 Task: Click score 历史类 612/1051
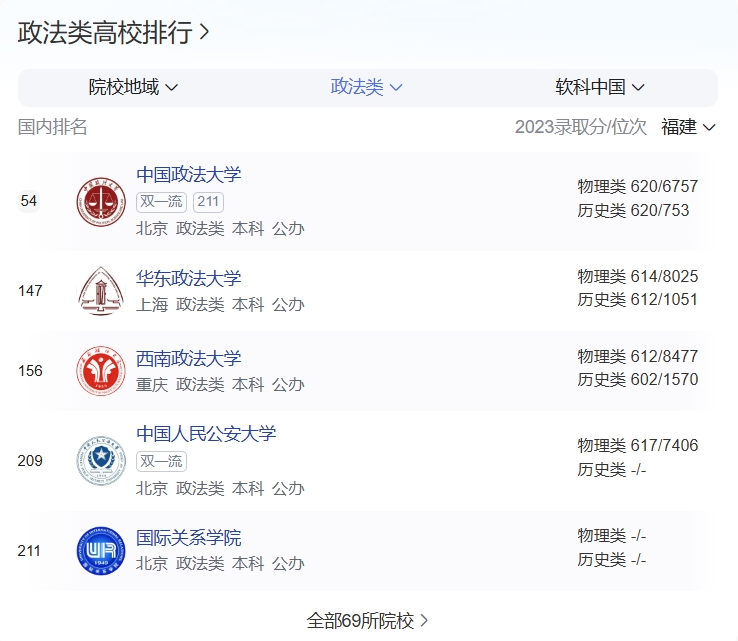[x=638, y=299]
